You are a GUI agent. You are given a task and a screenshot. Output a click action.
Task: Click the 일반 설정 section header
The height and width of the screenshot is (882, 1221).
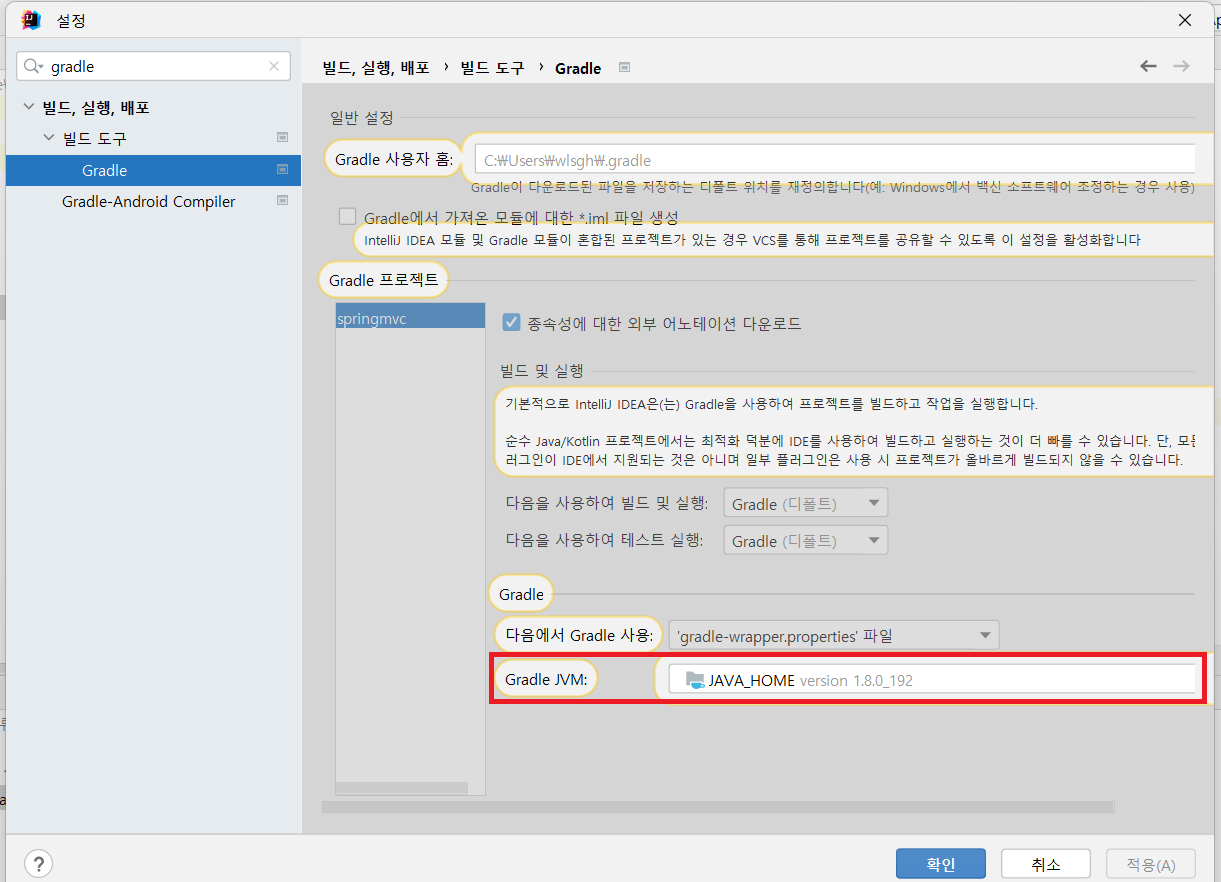click(x=362, y=118)
